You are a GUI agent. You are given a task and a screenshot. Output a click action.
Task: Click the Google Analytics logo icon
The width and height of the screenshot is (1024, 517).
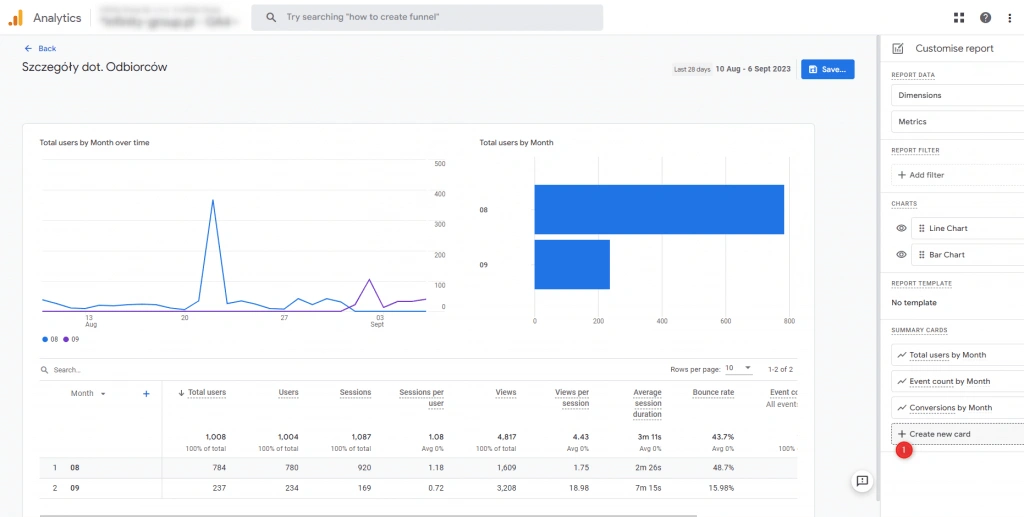tap(15, 17)
